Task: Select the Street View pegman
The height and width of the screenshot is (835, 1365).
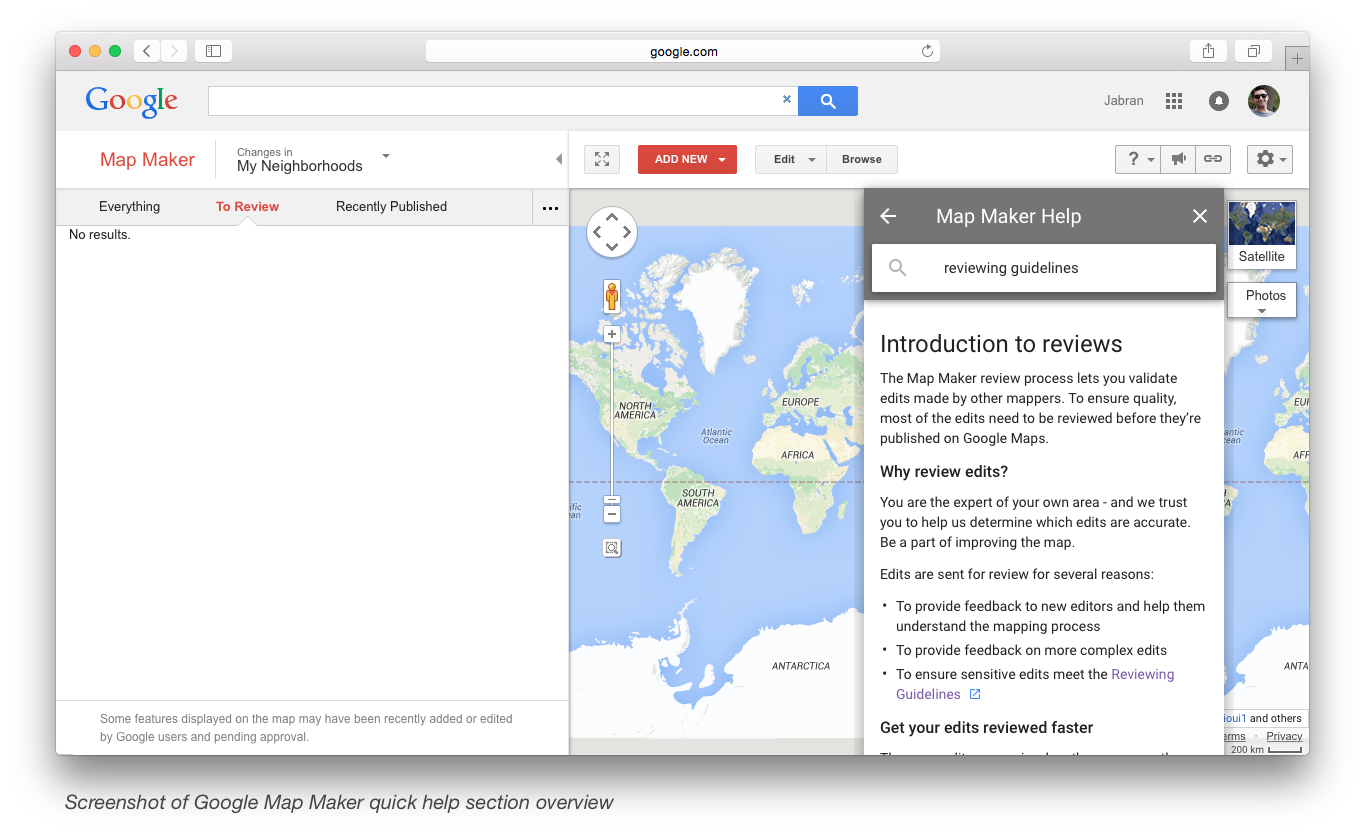Action: (x=611, y=296)
